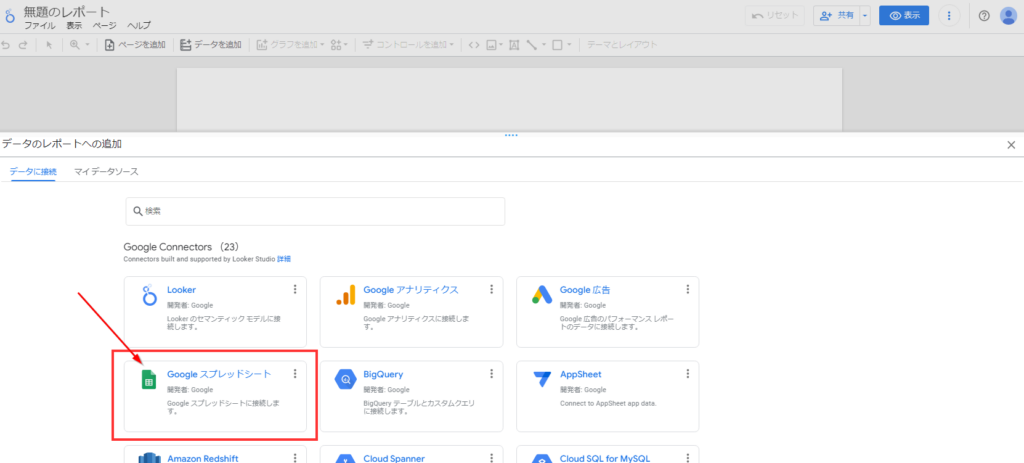Click the Google Connectors (23) heading
Image resolution: width=1024 pixels, height=463 pixels.
point(181,247)
